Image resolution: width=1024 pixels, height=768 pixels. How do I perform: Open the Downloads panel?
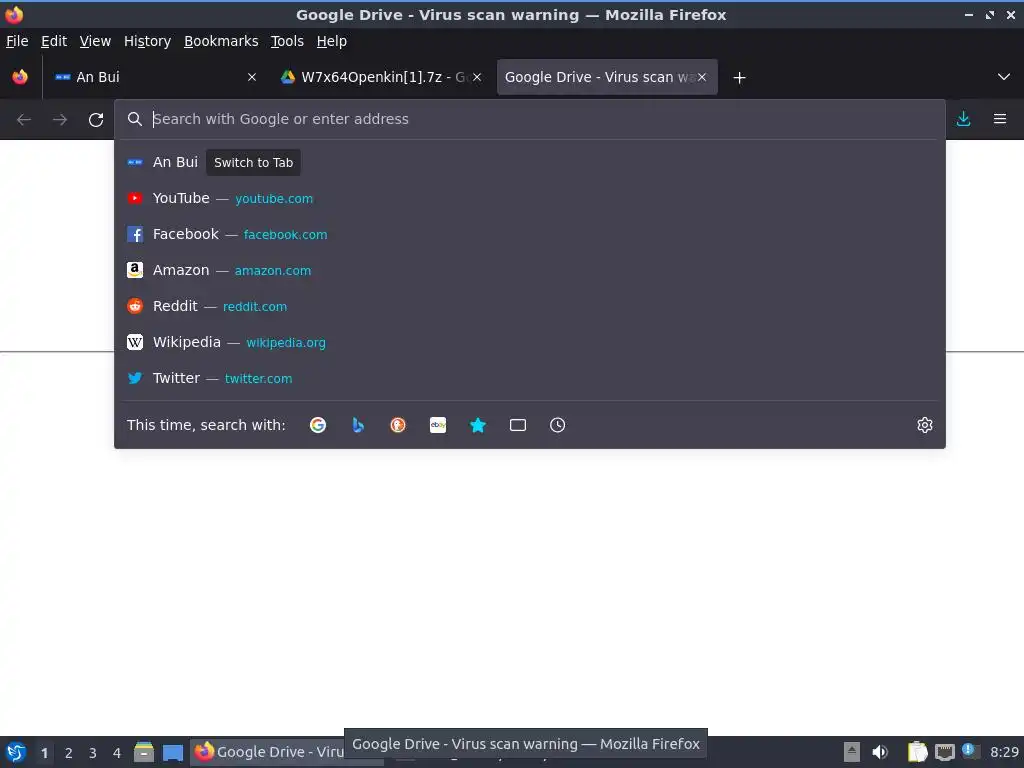pyautogui.click(x=963, y=119)
